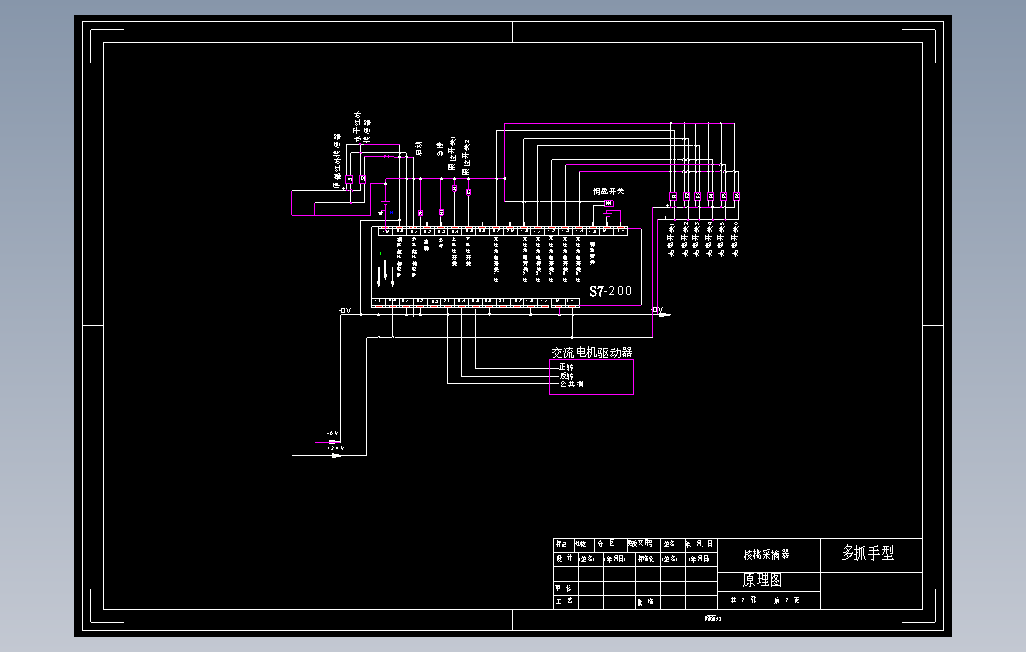Viewport: 1026px width, 652px height.
Task: Select the 设计 cell in the title block
Action: tap(565, 558)
